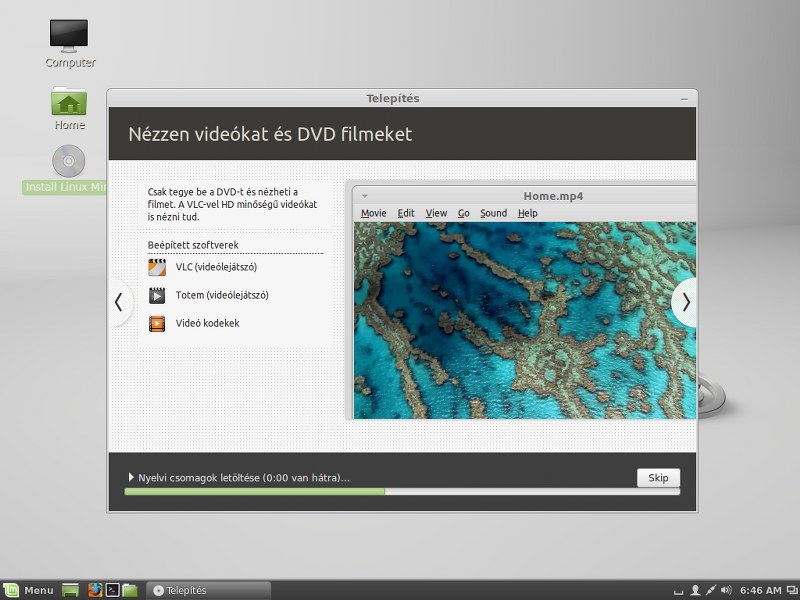Launch Firefox from the panel
This screenshot has width=800, height=600.
coord(95,590)
